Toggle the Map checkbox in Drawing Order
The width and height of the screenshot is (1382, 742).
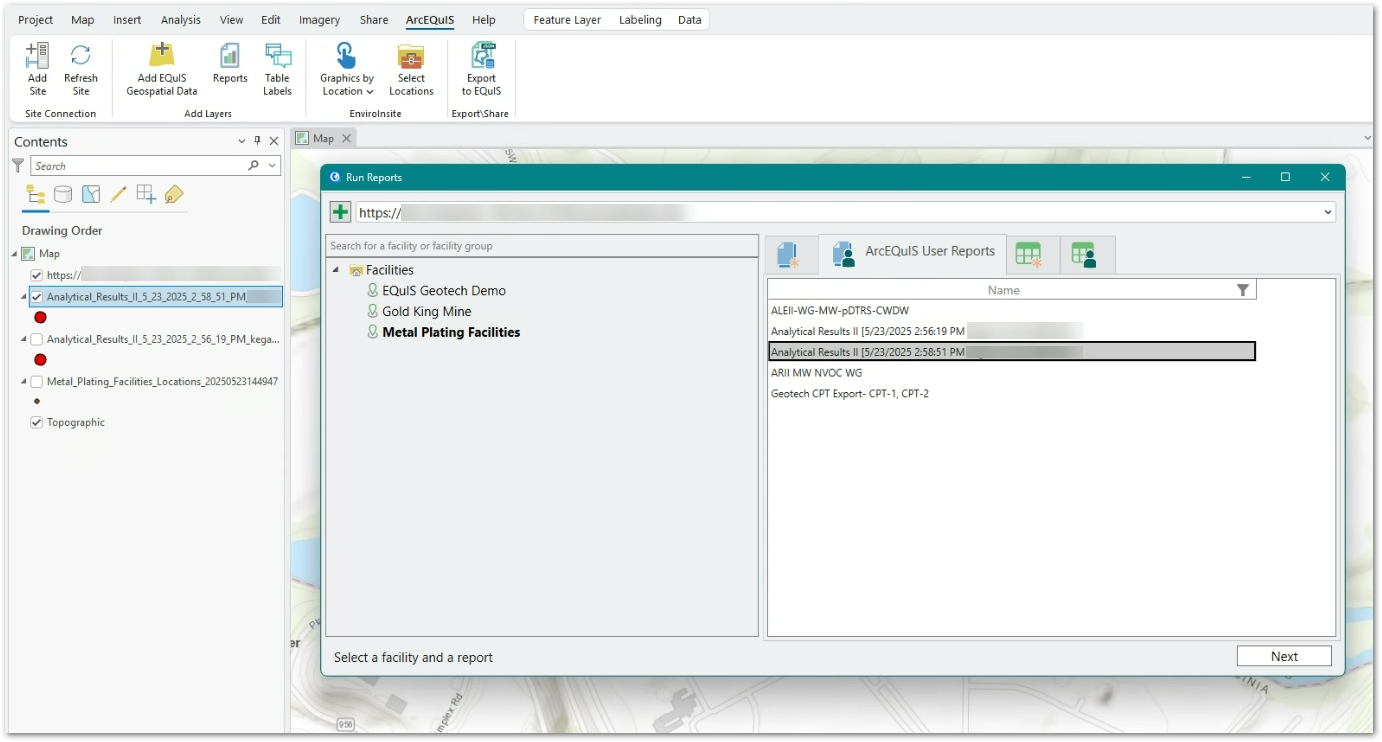[x=28, y=254]
